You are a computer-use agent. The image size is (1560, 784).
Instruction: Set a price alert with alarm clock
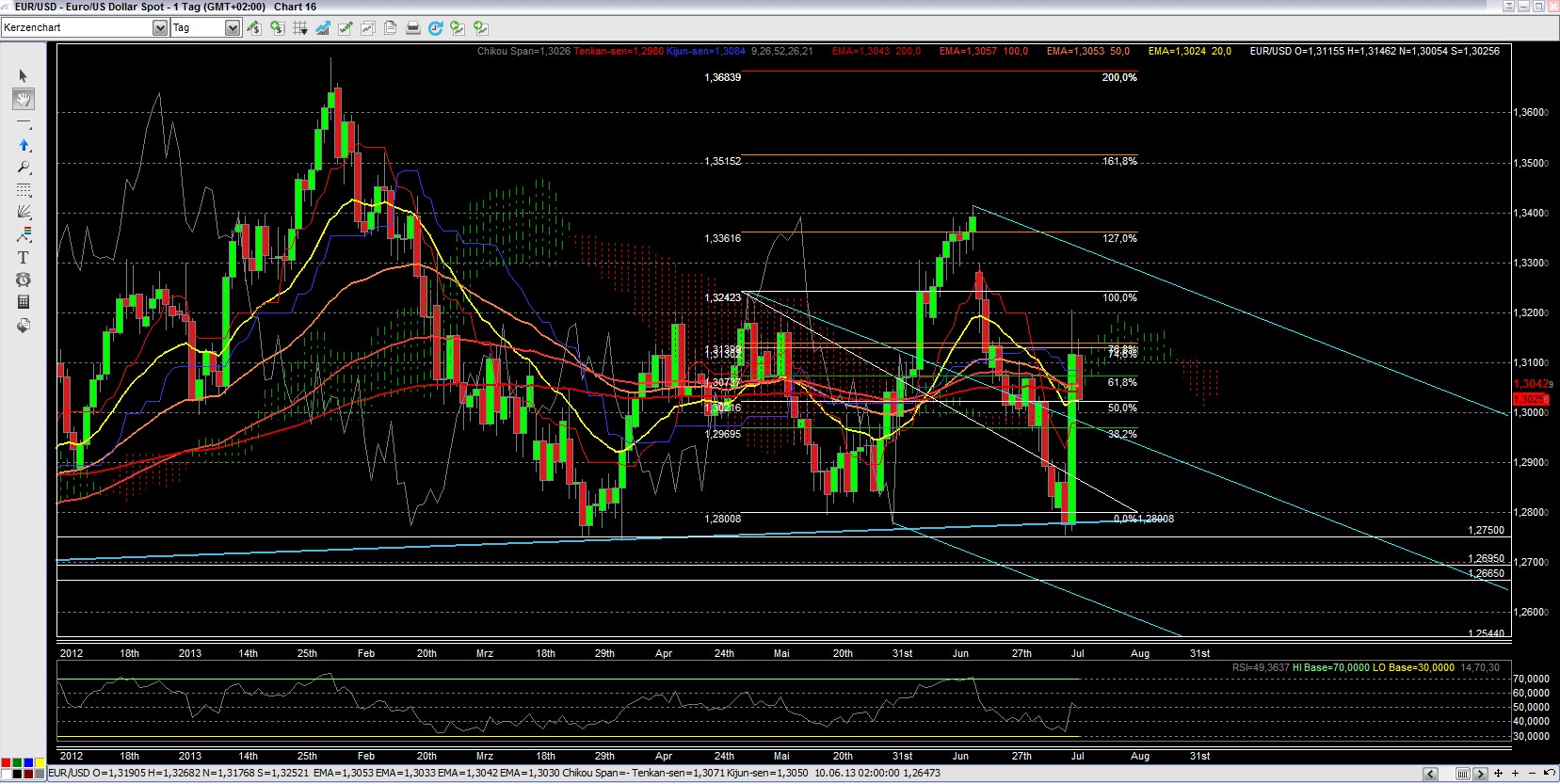(x=24, y=280)
